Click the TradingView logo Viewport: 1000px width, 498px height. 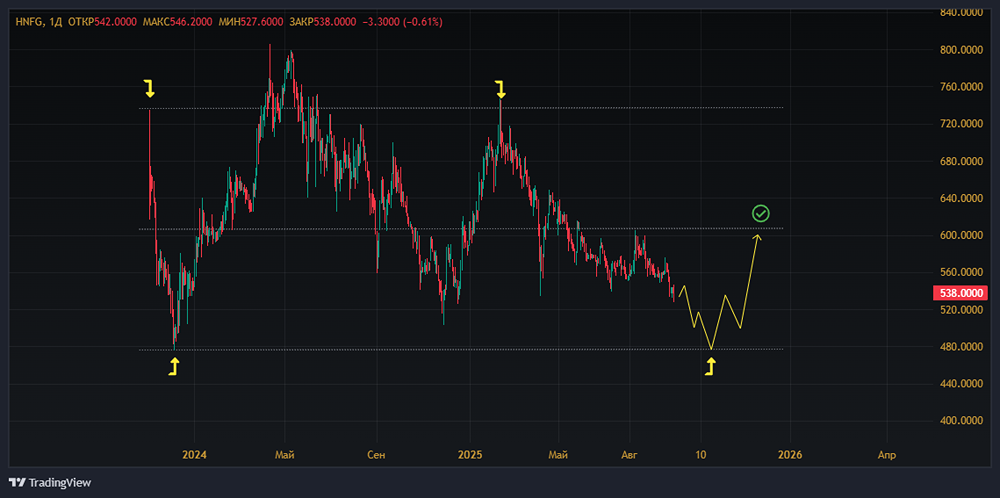click(x=50, y=483)
